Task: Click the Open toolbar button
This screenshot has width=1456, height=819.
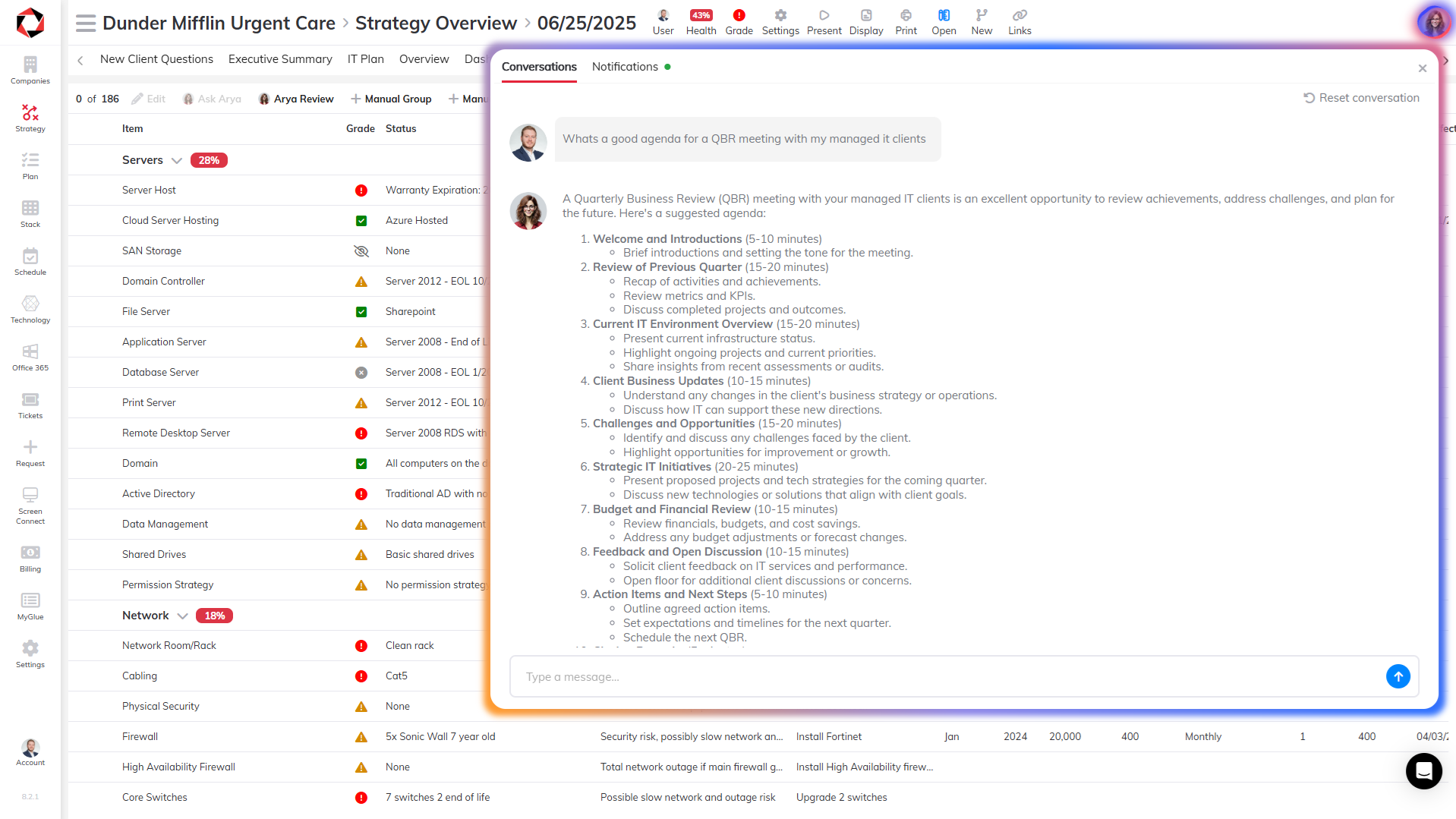Action: pos(944,22)
